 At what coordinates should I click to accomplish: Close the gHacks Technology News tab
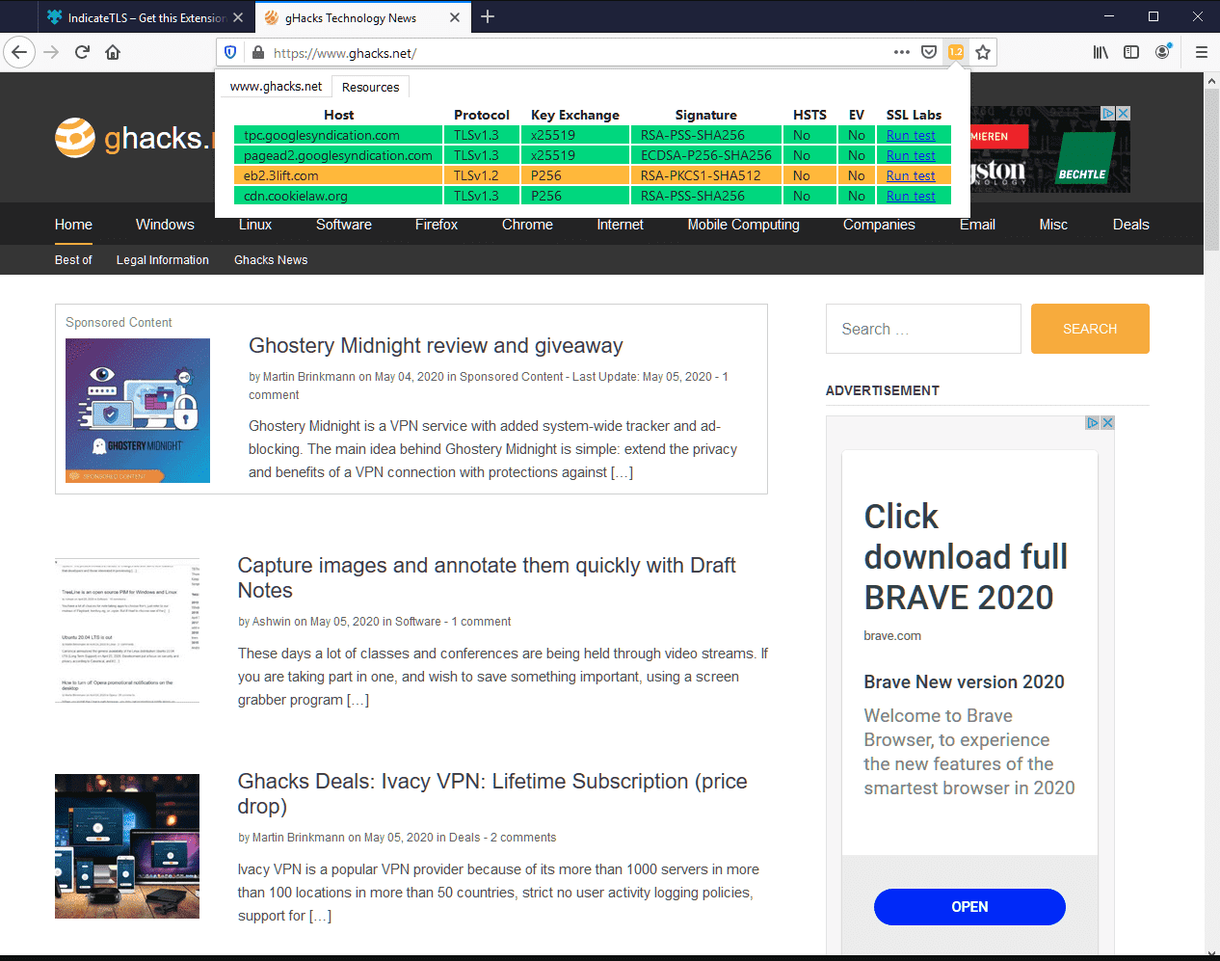(x=455, y=18)
